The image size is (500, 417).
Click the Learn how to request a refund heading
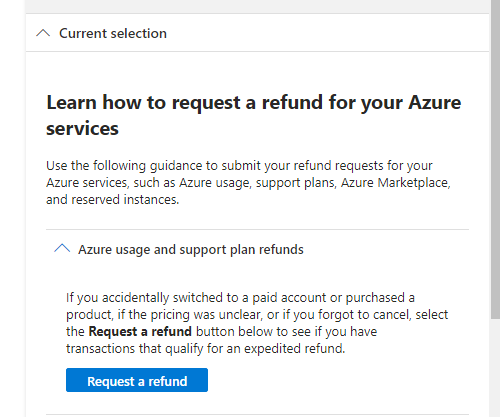253,115
